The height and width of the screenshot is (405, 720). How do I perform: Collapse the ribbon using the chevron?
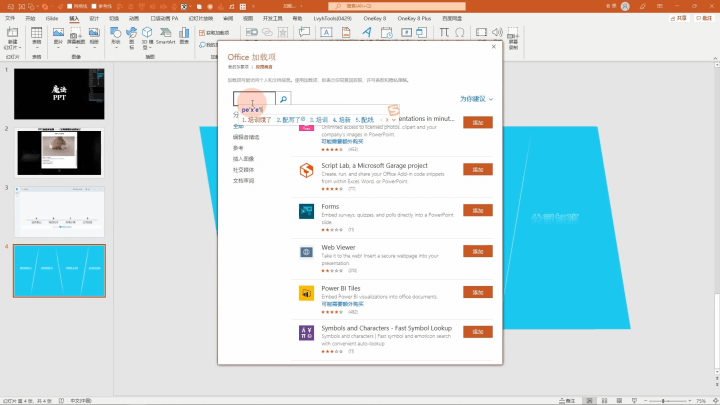[x=715, y=58]
